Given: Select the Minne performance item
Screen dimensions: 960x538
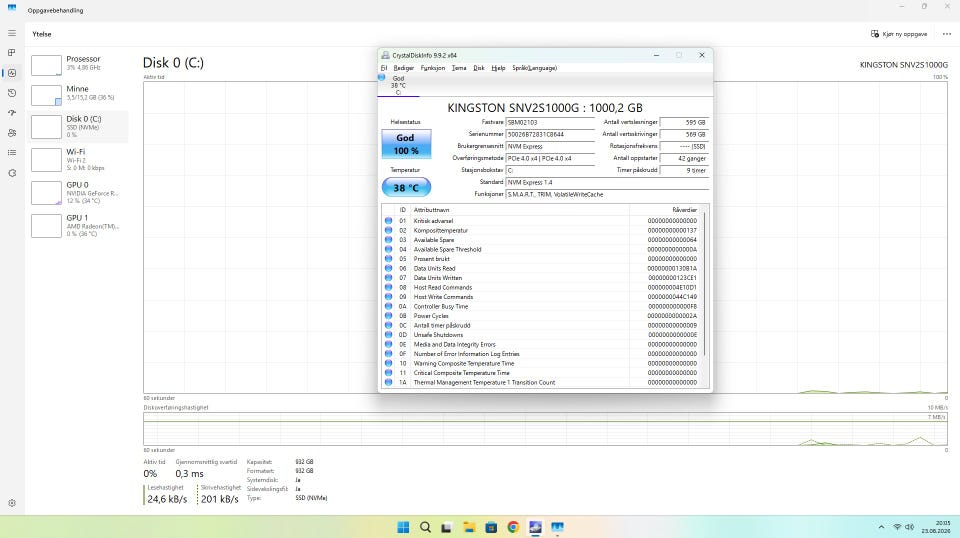Looking at the screenshot, I should coord(78,94).
